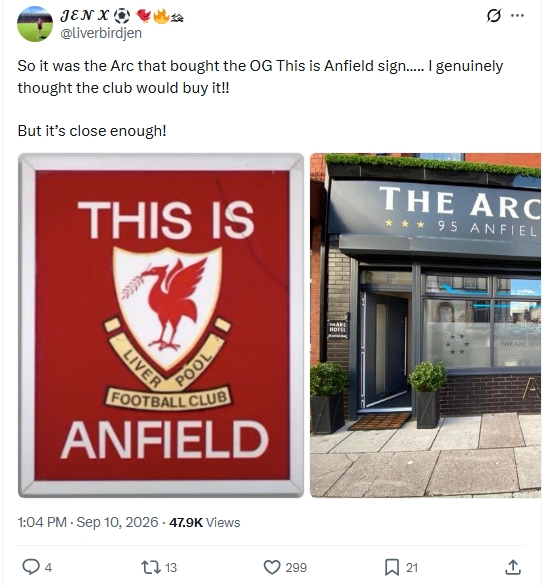Click the 299 likes count
The image size is (559, 585).
tap(296, 567)
